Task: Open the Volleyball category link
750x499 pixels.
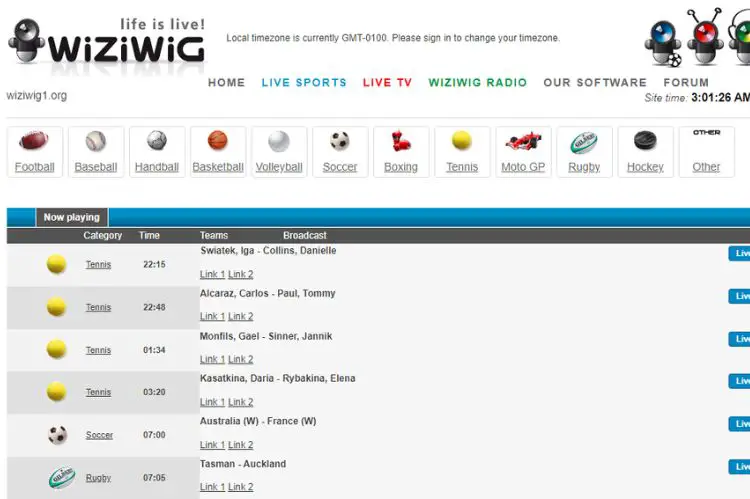Action: point(279,167)
